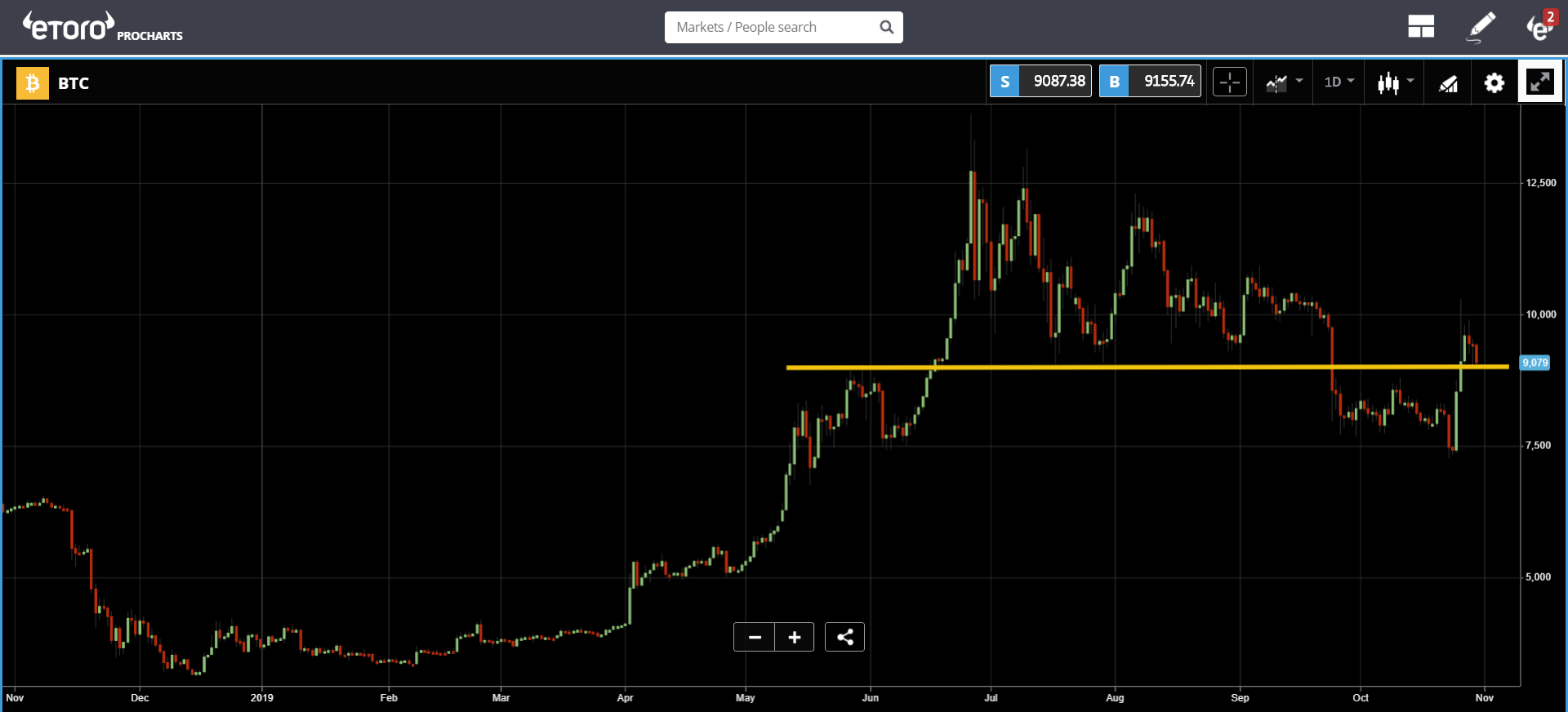This screenshot has height=712, width=1568.
Task: Open the 1D timeframe dropdown
Action: 1339,82
